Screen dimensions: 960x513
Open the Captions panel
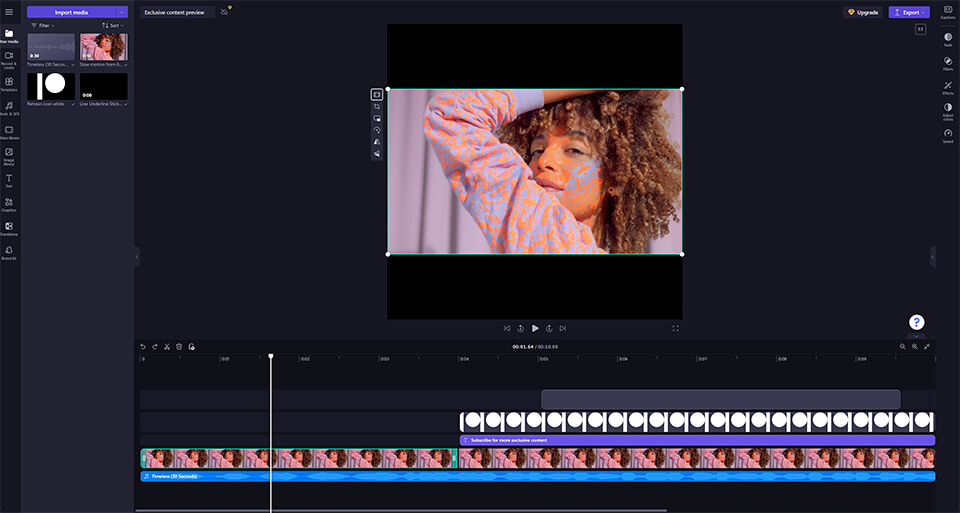coord(948,12)
